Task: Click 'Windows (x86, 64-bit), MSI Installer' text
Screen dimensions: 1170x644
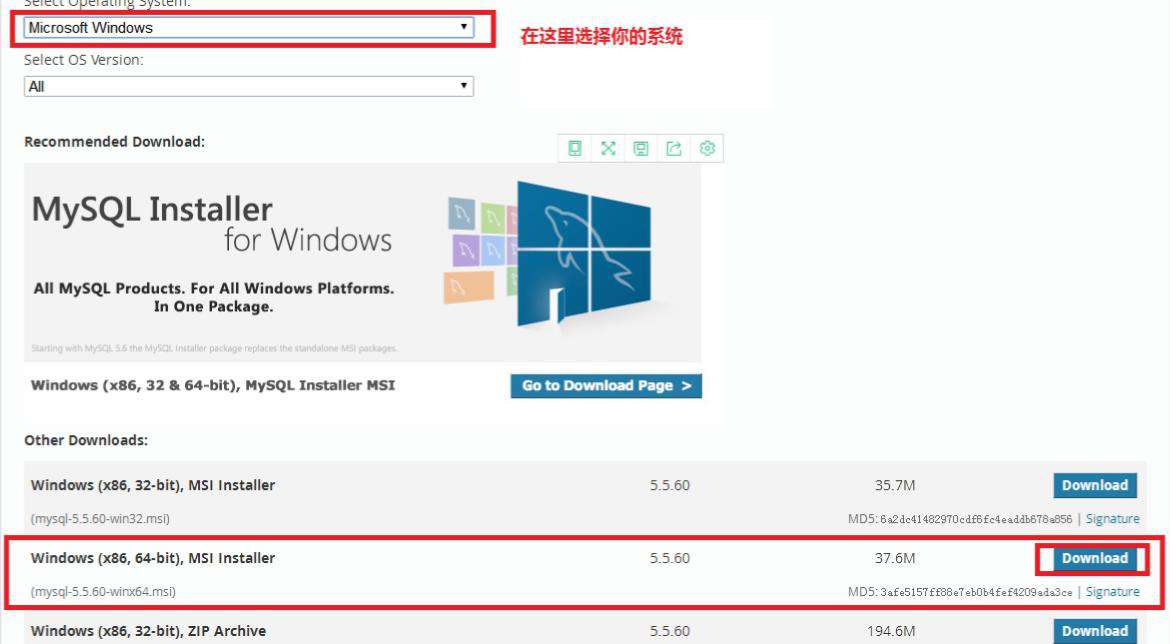Action: pyautogui.click(x=153, y=558)
